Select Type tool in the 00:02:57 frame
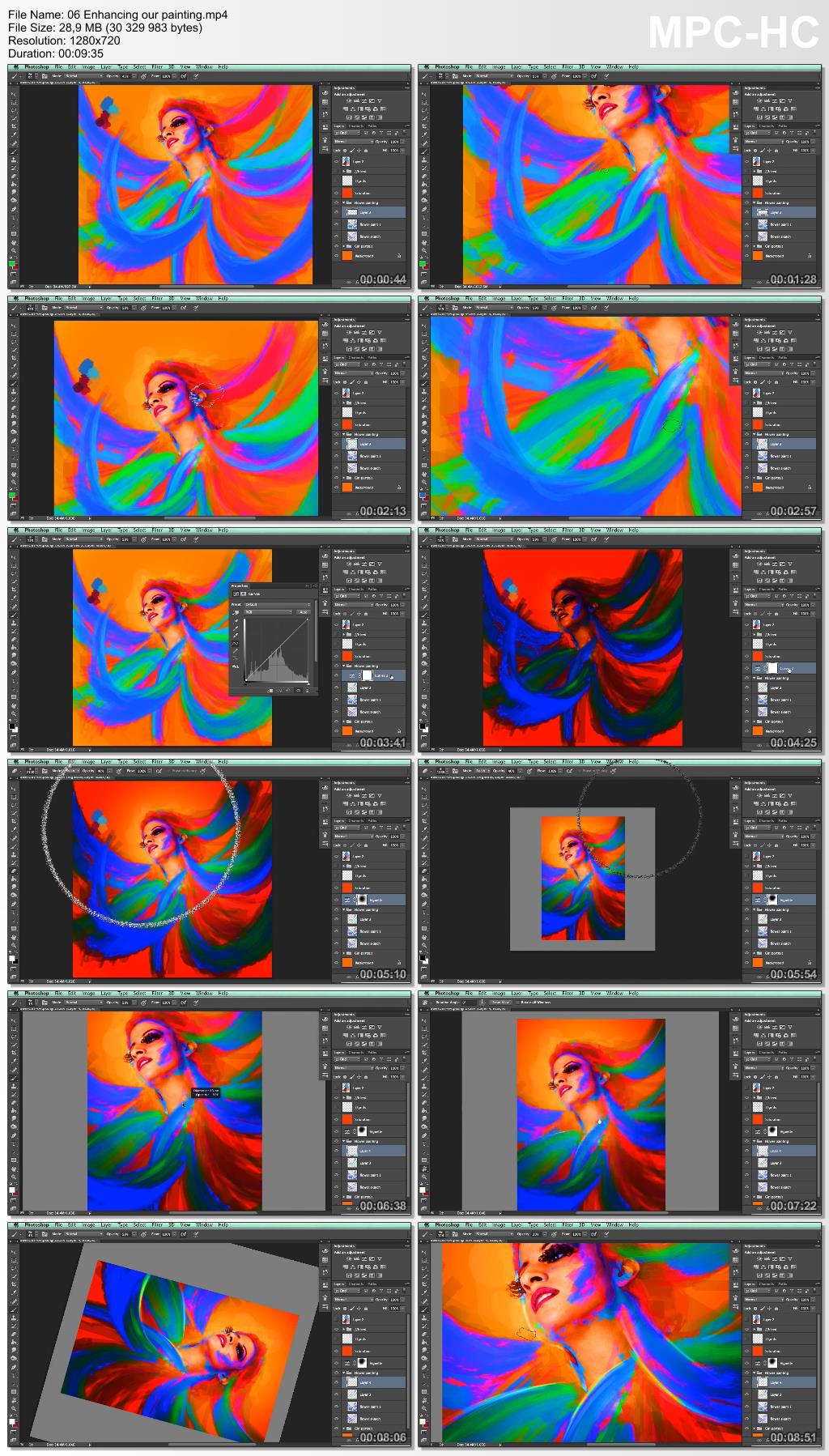Image resolution: width=829 pixels, height=1456 pixels. coord(424,449)
